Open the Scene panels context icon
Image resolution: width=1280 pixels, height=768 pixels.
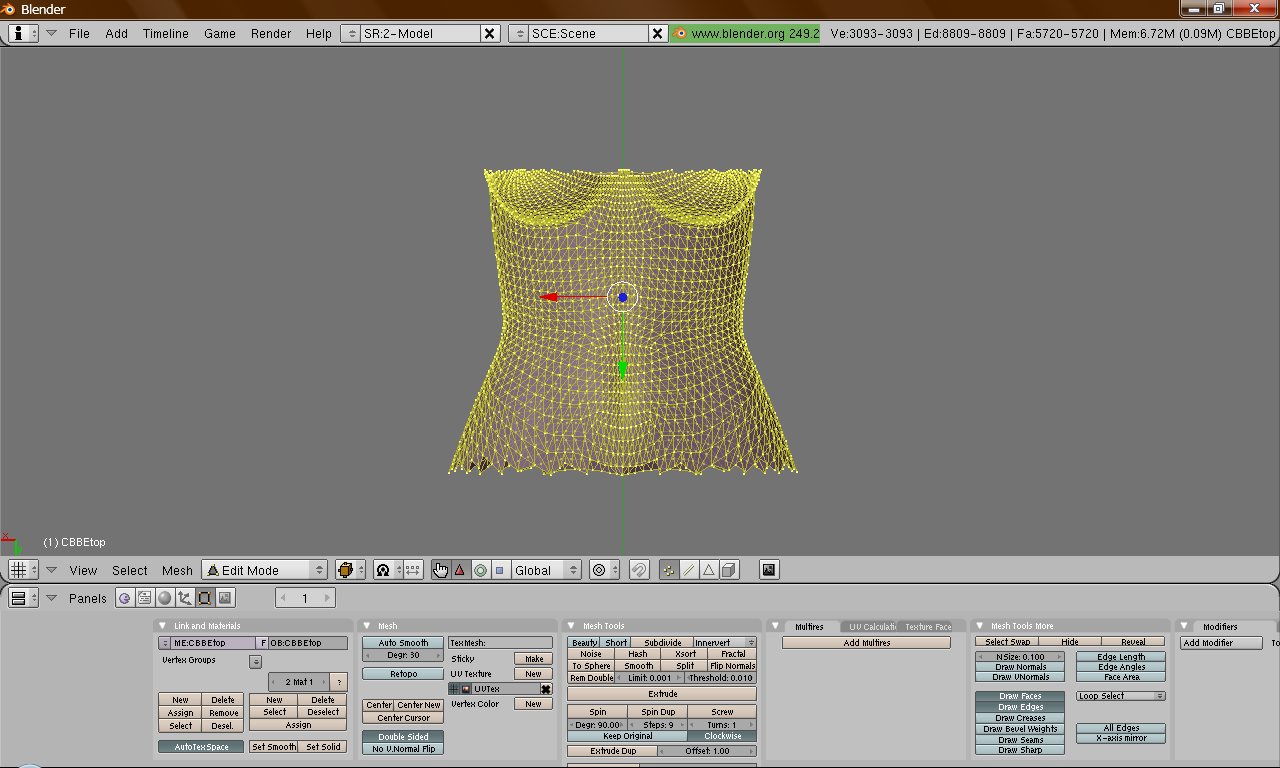(x=225, y=598)
